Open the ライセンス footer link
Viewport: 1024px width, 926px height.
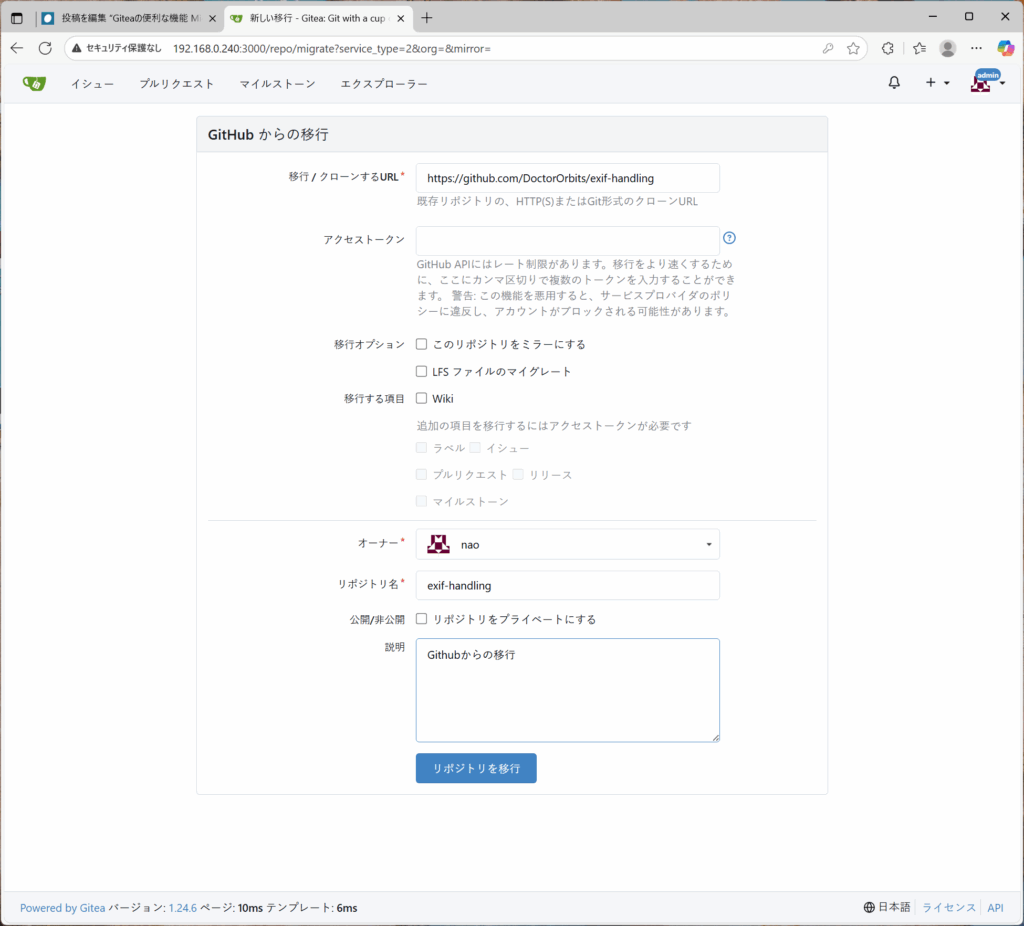point(948,908)
